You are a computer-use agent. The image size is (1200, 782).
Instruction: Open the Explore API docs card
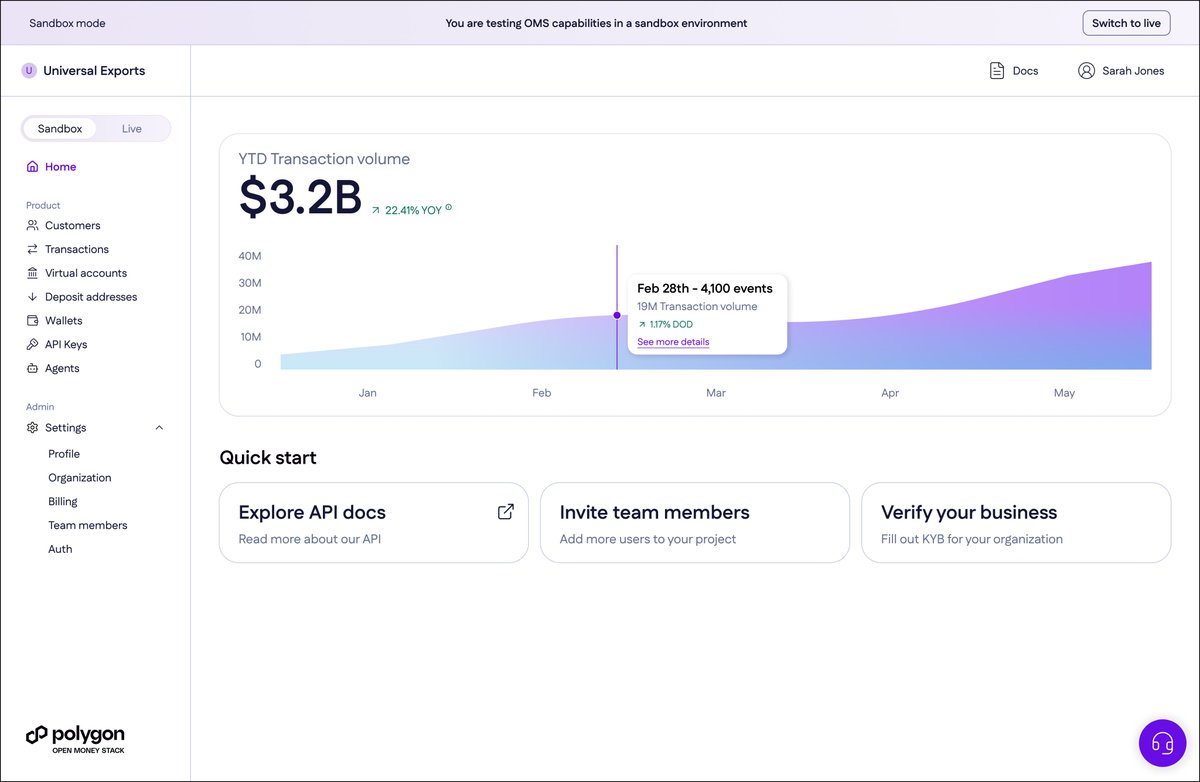(x=374, y=523)
